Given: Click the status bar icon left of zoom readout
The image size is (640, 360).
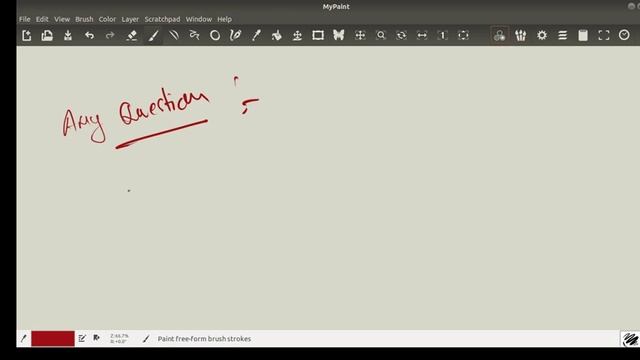Looking at the screenshot, I should click(96, 338).
